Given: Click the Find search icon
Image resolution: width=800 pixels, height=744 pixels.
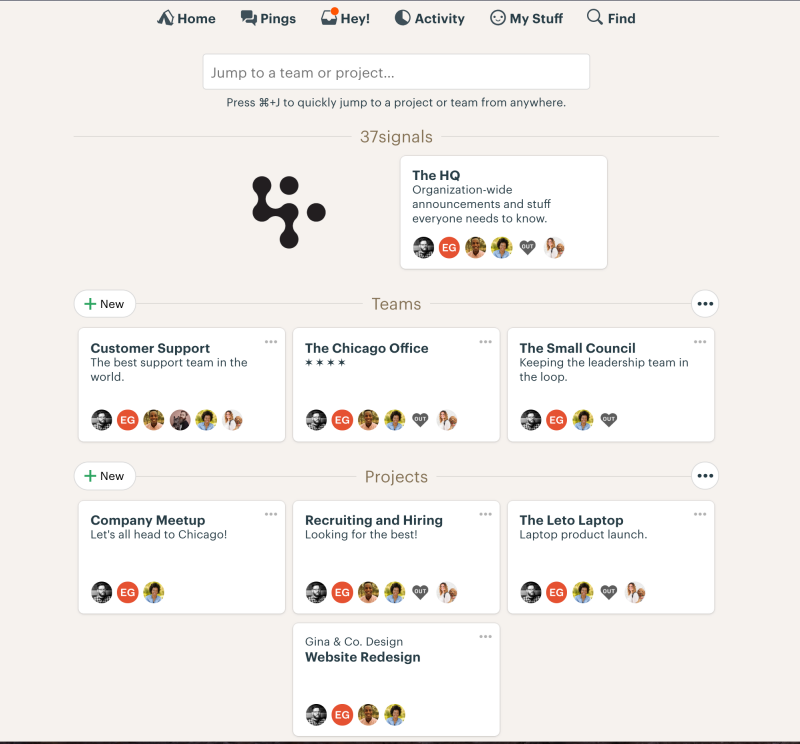Looking at the screenshot, I should (594, 17).
